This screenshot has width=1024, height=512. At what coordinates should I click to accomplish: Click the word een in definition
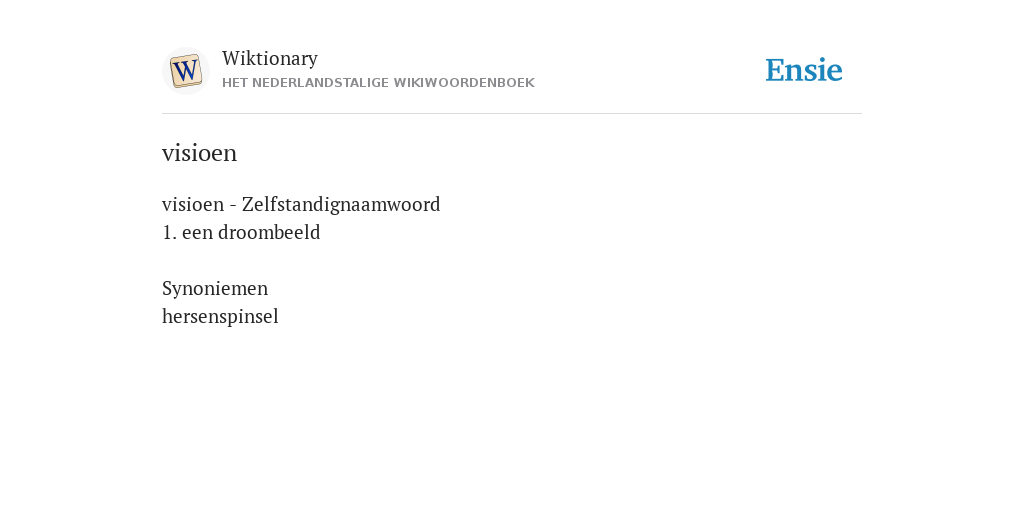198,233
